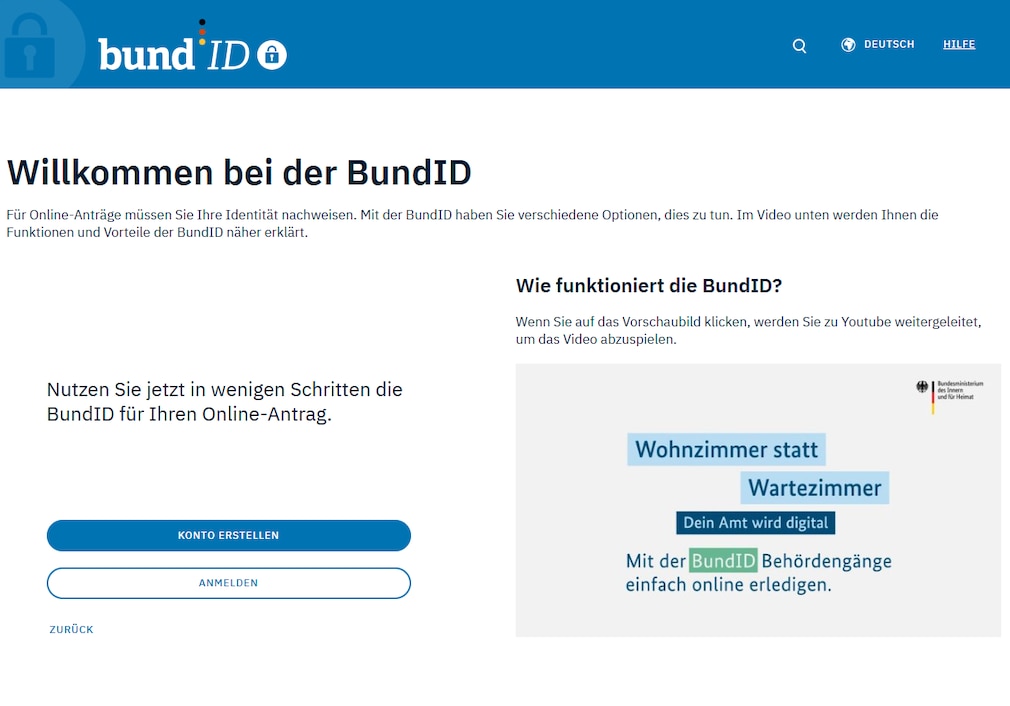Click the ANMELDEN button
The height and width of the screenshot is (706, 1010).
[x=229, y=583]
